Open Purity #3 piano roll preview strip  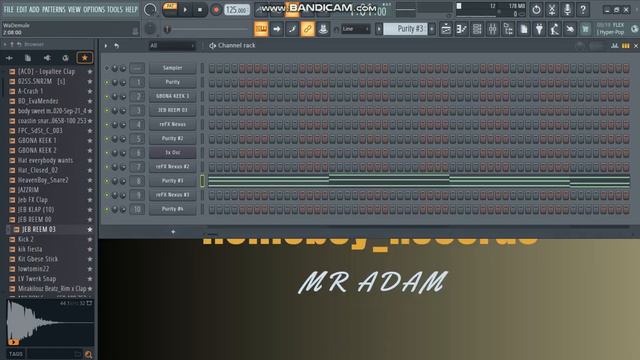pos(419,181)
